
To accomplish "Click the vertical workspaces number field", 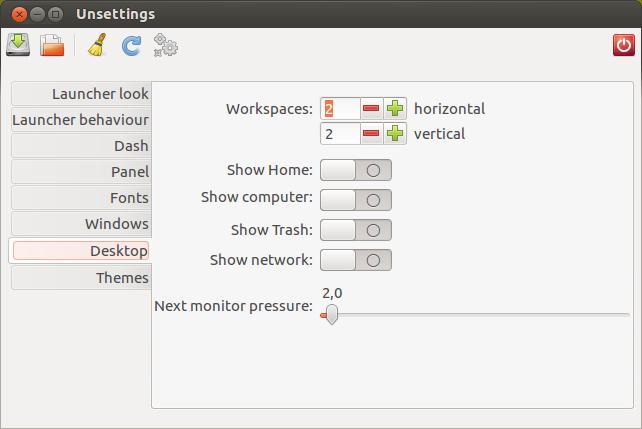I will tap(340, 133).
